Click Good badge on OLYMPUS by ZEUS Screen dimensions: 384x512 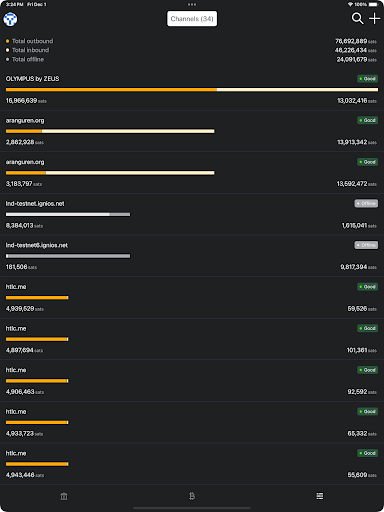pos(367,79)
